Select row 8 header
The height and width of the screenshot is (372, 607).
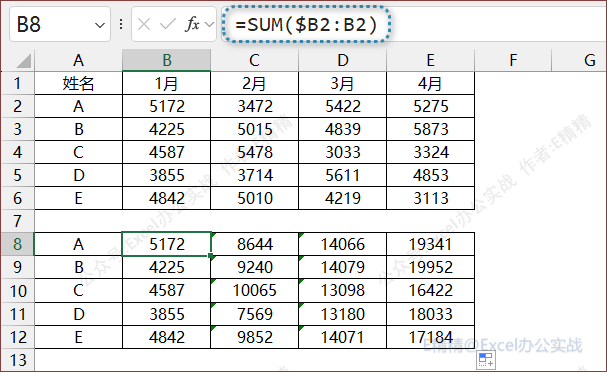[17, 244]
